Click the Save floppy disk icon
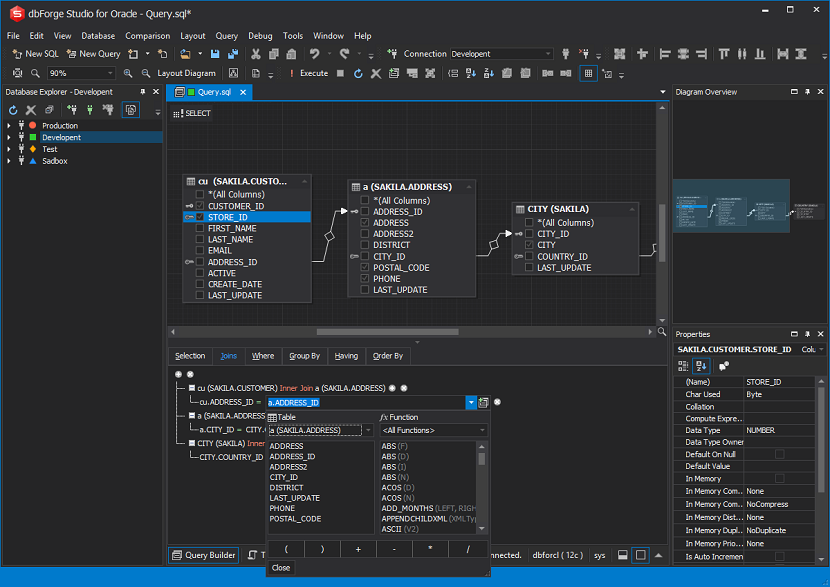Viewport: 830px width, 587px height. pyautogui.click(x=215, y=53)
